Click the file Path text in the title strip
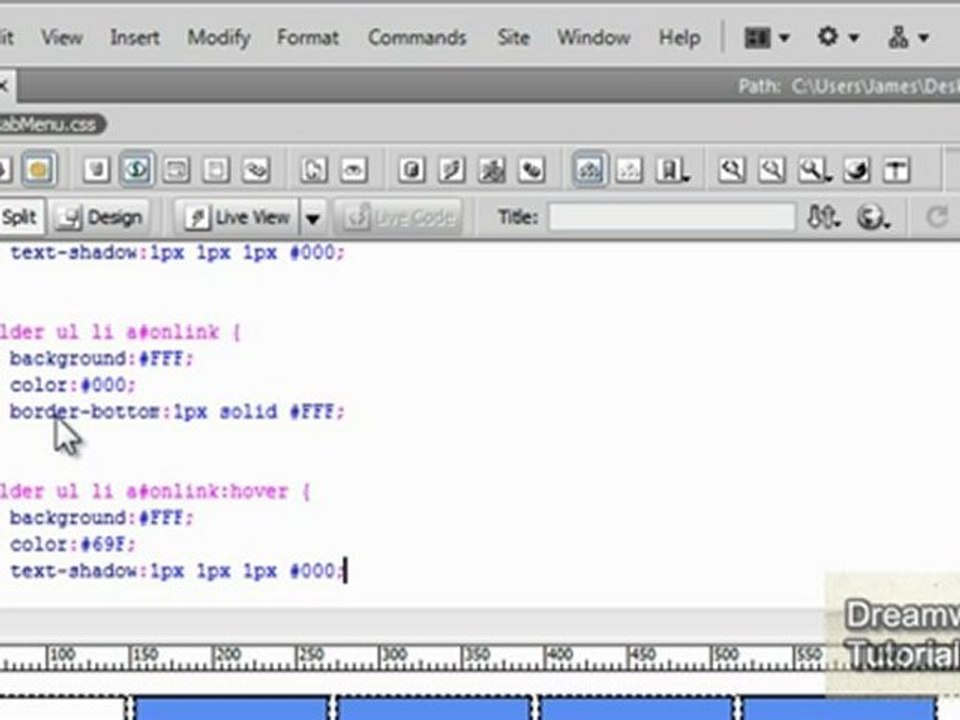This screenshot has width=960, height=720. (849, 86)
